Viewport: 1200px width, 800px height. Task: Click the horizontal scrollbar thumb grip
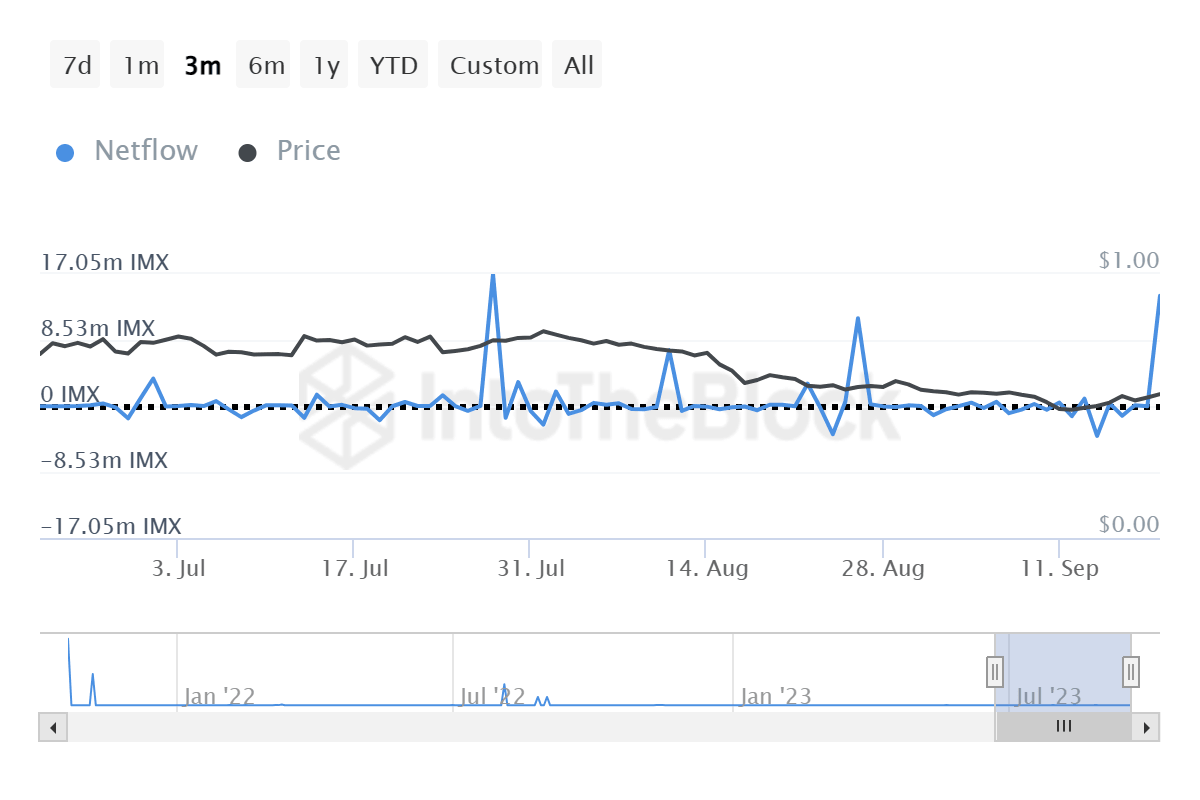pyautogui.click(x=1064, y=727)
